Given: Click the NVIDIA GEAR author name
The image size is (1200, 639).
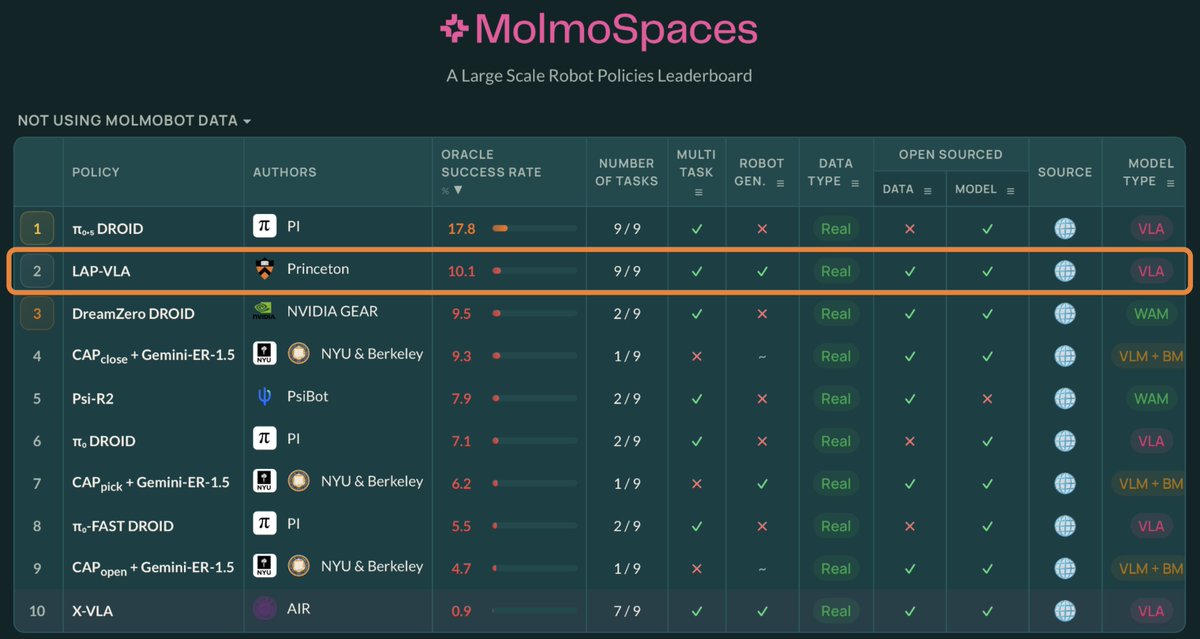Looking at the screenshot, I should 332,312.
